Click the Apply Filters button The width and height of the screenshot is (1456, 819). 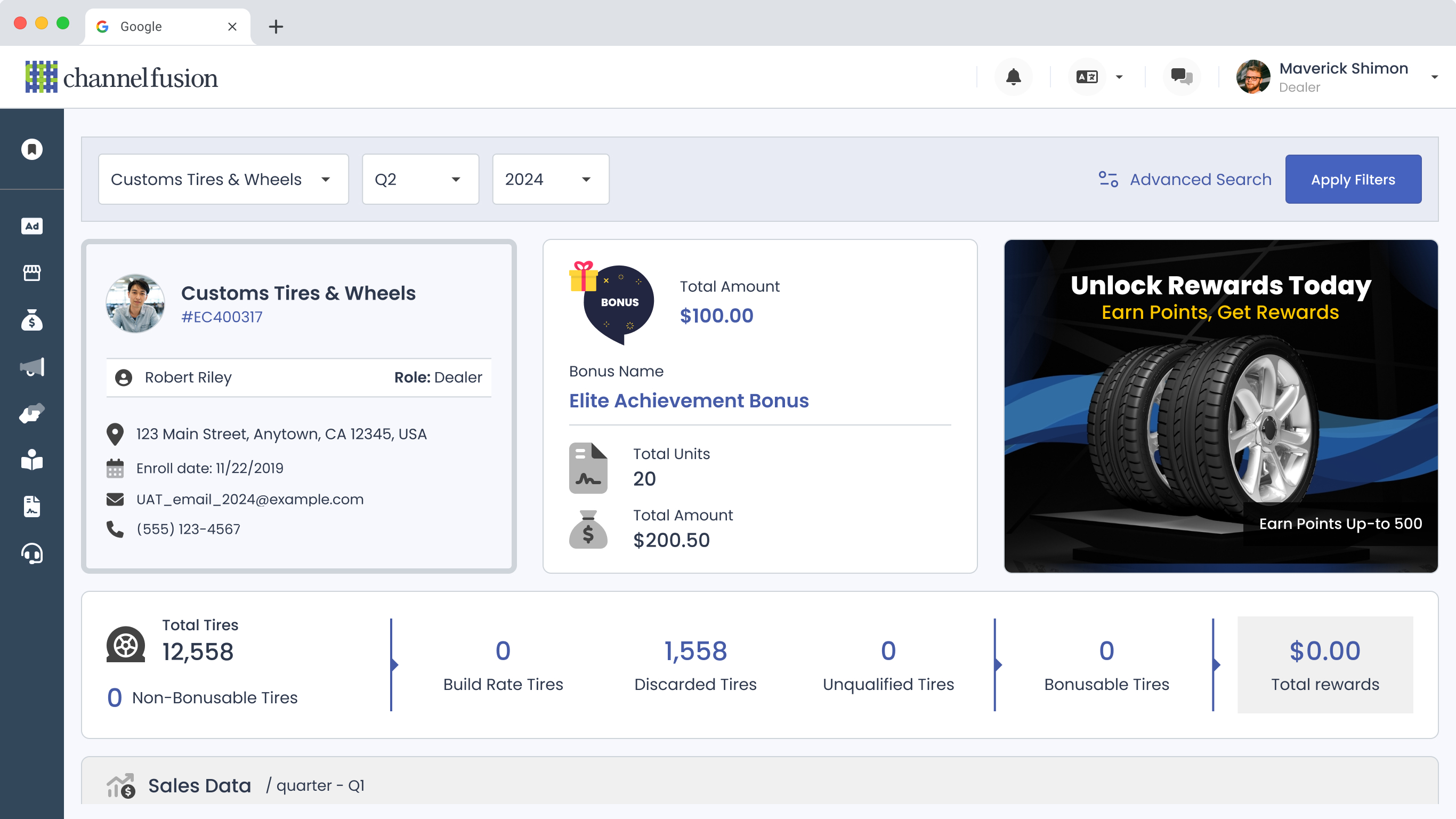tap(1353, 179)
